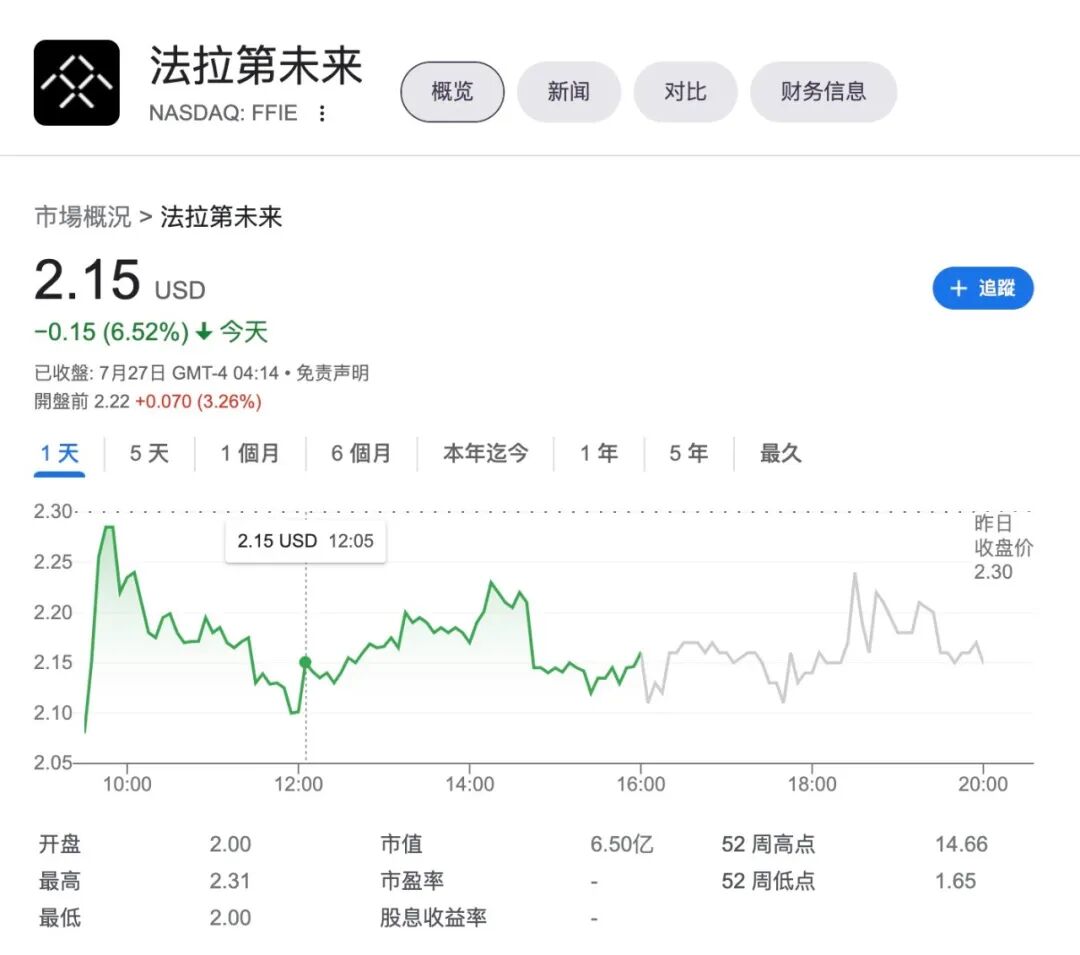Click the 市場概況 breadcrumb link
The height and width of the screenshot is (955, 1080).
(x=83, y=217)
